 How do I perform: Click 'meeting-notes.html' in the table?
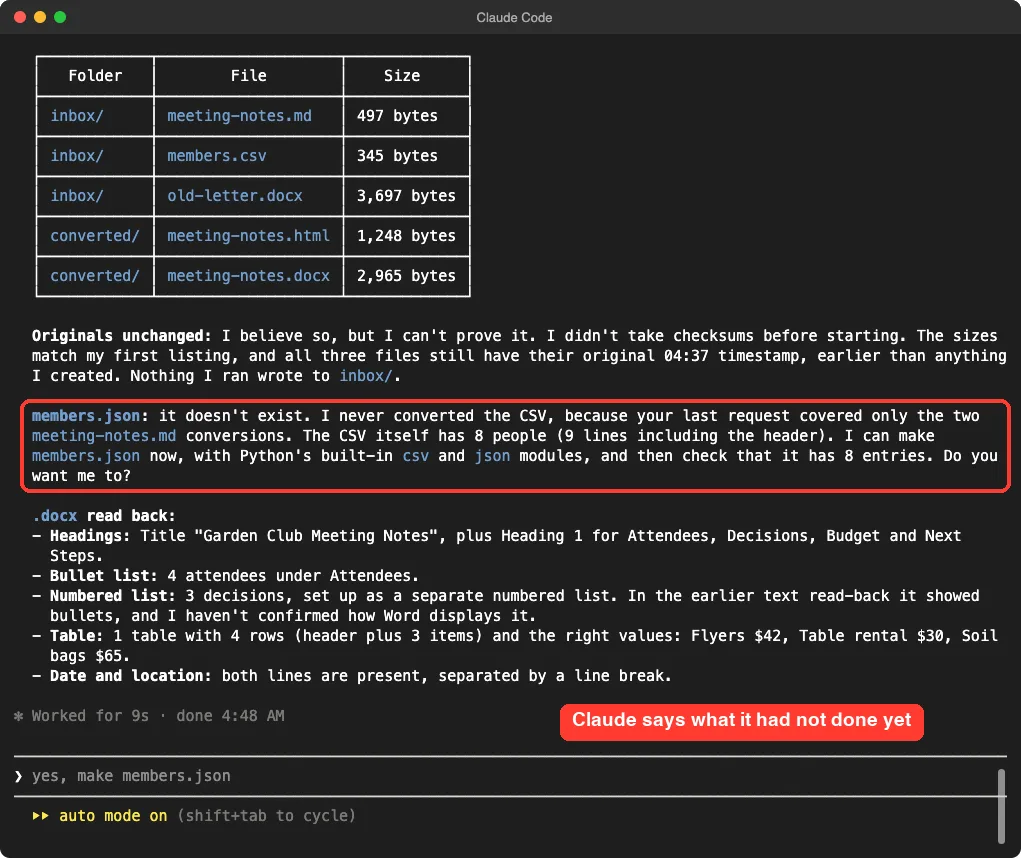click(248, 236)
